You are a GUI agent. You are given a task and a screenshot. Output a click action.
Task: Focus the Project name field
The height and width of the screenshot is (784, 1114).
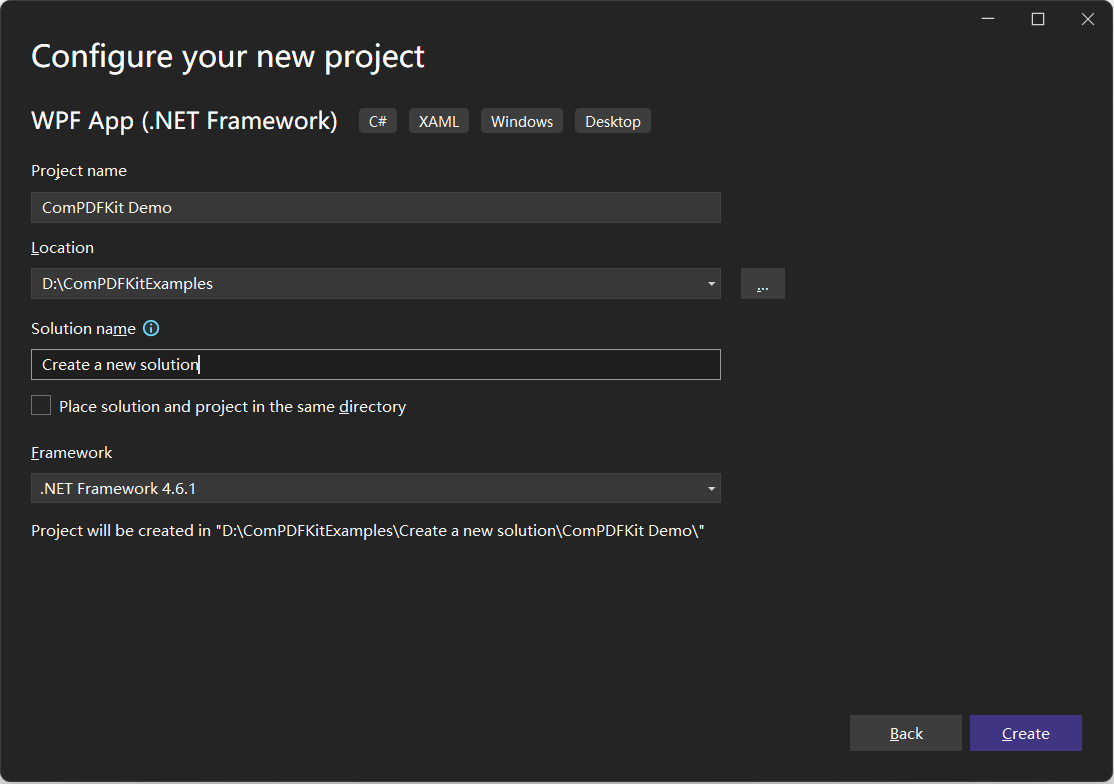[x=376, y=207]
